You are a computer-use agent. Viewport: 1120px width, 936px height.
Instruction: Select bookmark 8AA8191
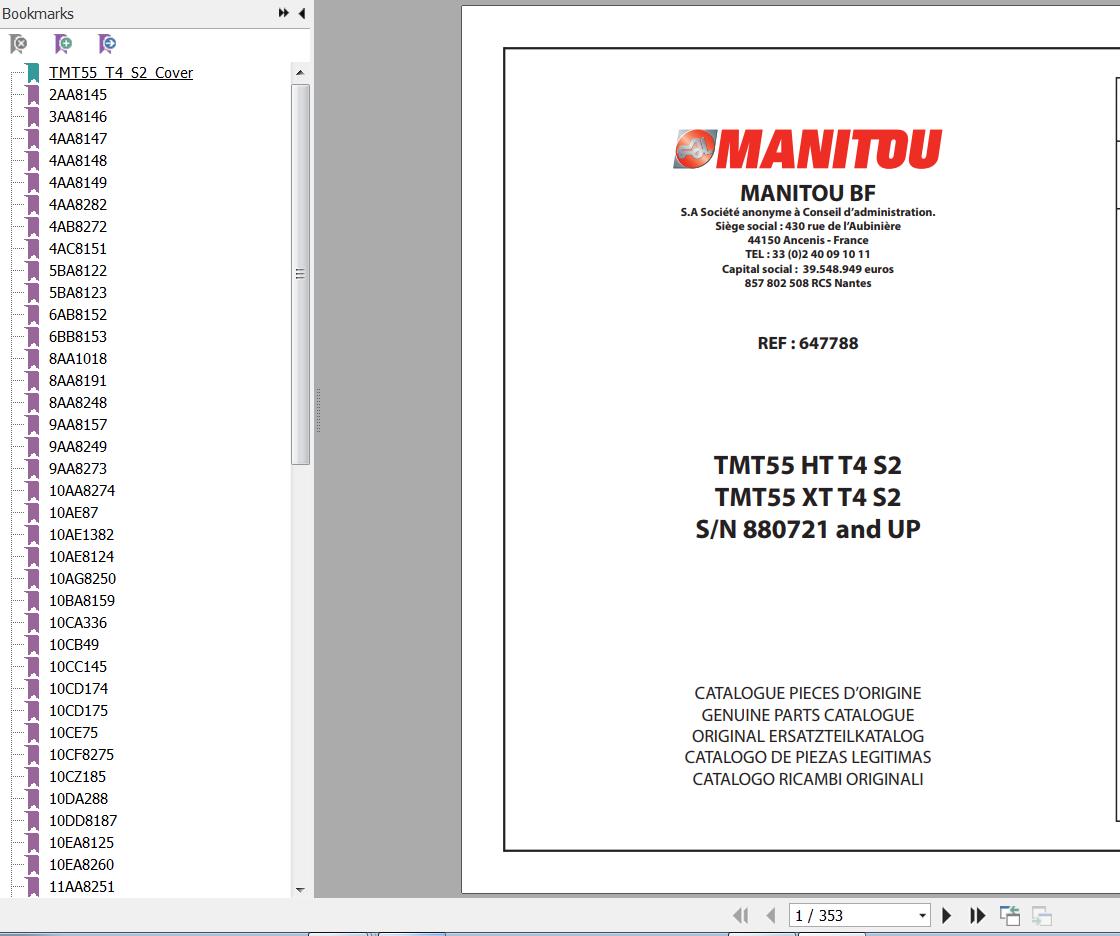point(78,381)
